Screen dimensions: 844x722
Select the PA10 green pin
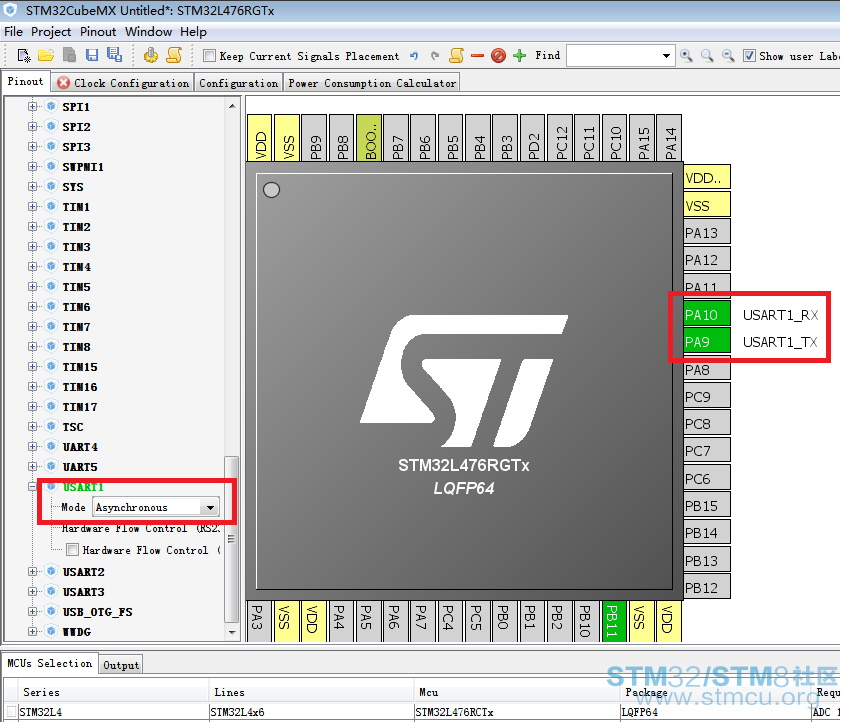(706, 314)
